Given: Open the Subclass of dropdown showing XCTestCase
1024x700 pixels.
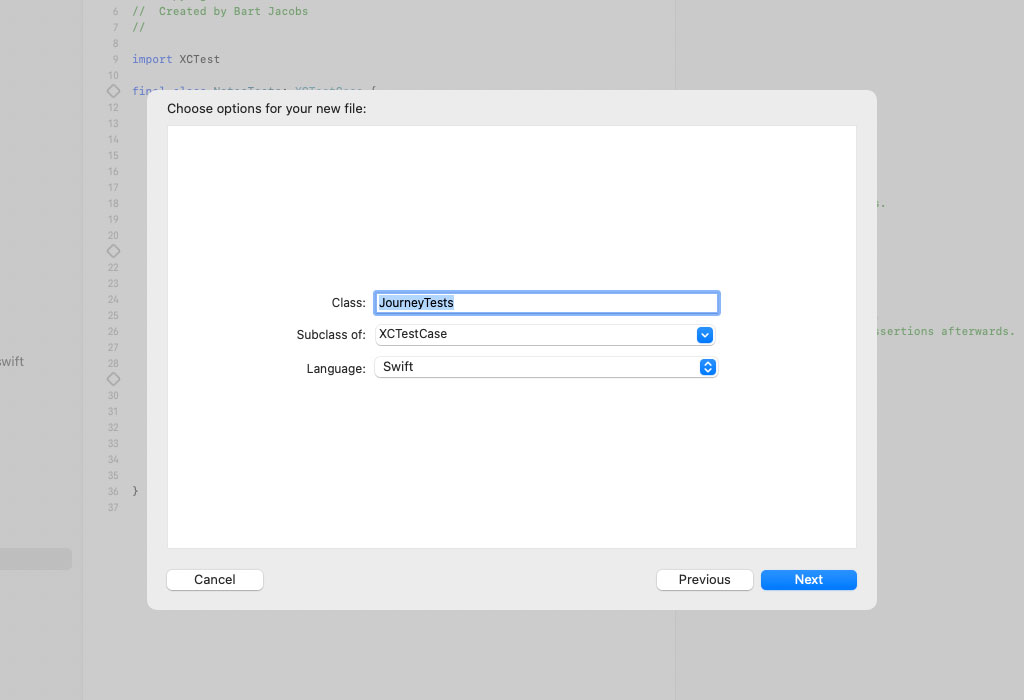Looking at the screenshot, I should tap(545, 334).
